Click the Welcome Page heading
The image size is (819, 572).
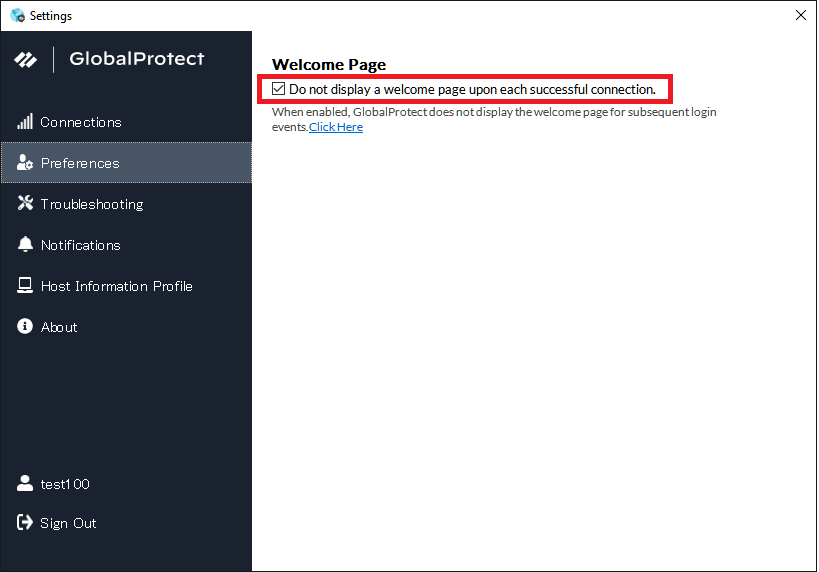tap(329, 64)
